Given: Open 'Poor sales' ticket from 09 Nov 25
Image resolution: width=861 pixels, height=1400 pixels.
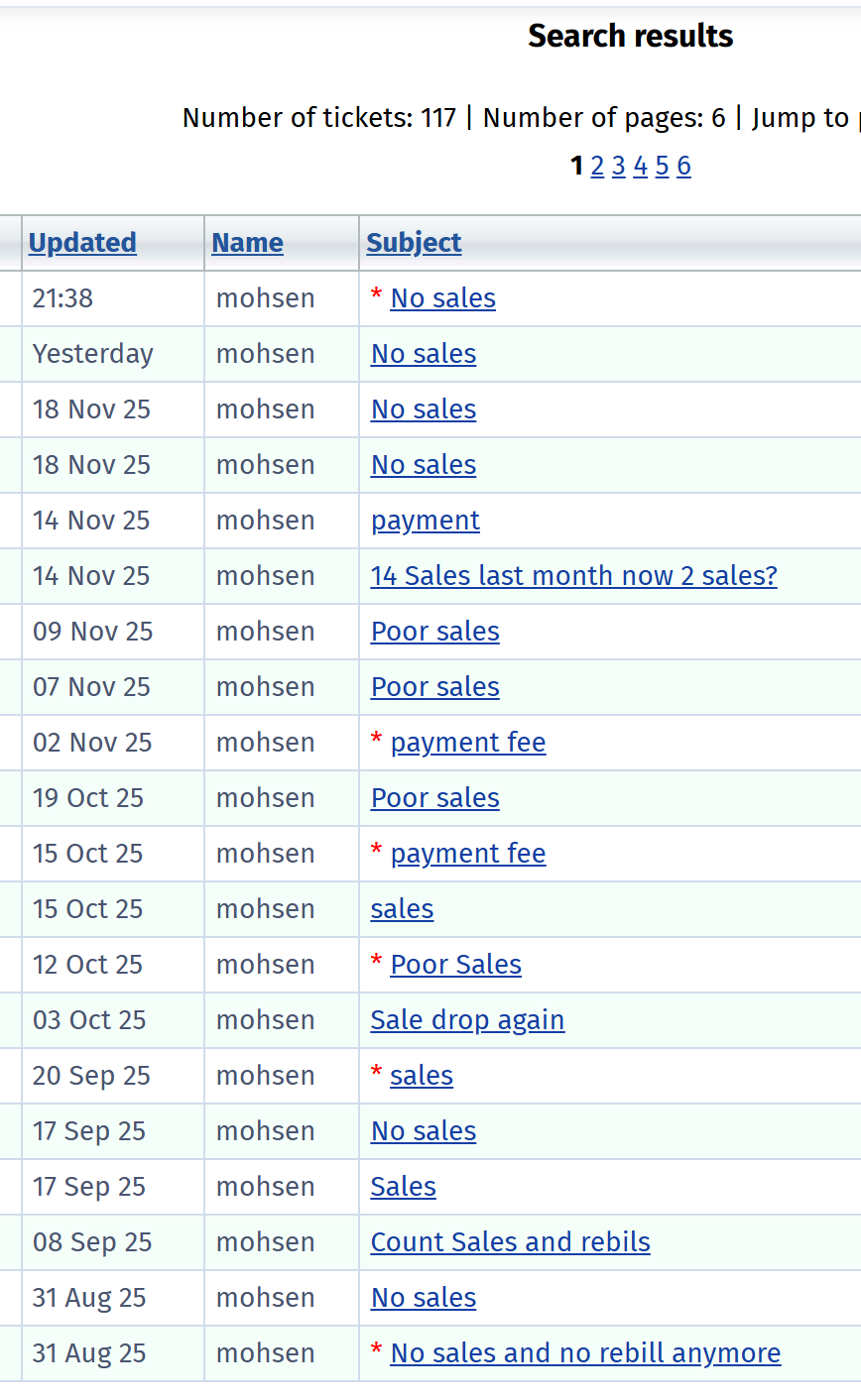Looking at the screenshot, I should coord(435,632).
